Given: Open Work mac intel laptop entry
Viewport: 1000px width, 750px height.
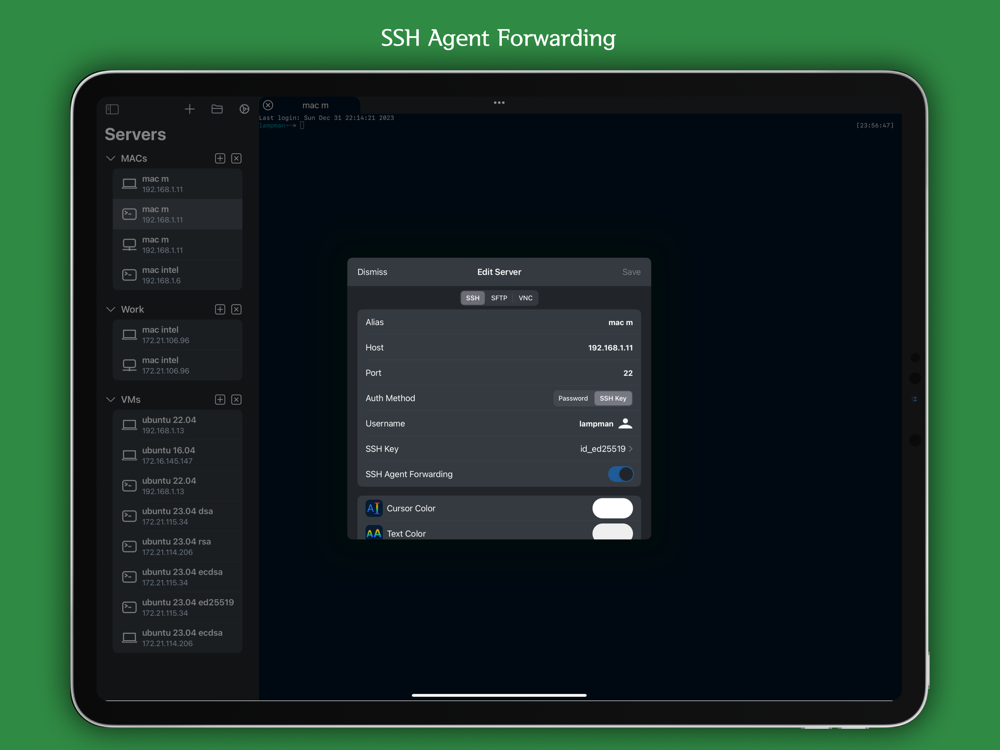Looking at the screenshot, I should [x=177, y=335].
